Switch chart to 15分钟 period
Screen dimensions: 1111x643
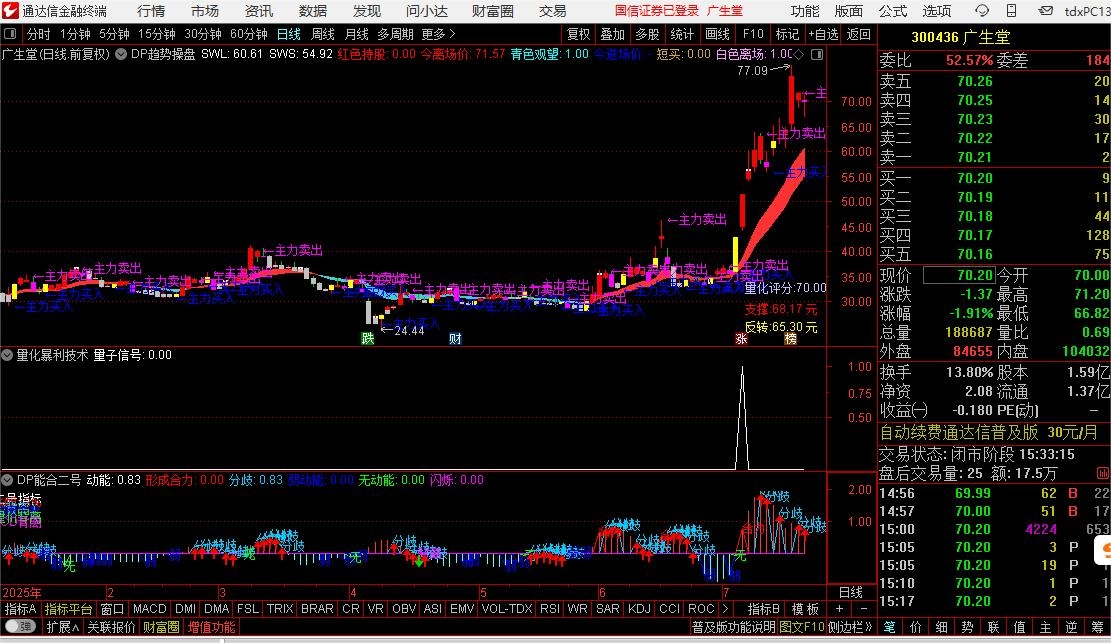coord(157,34)
